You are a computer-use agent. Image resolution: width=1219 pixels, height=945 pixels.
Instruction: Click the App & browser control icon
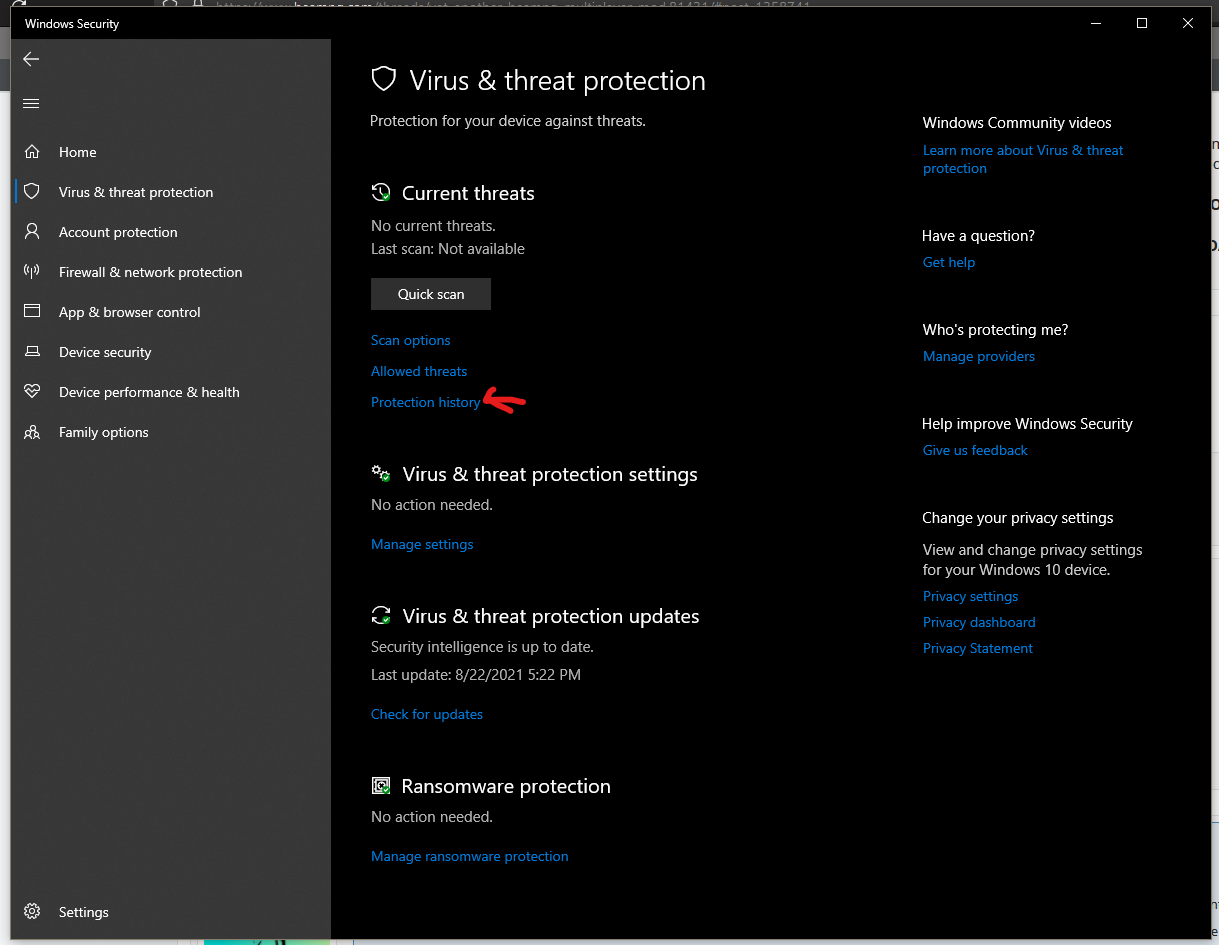32,312
